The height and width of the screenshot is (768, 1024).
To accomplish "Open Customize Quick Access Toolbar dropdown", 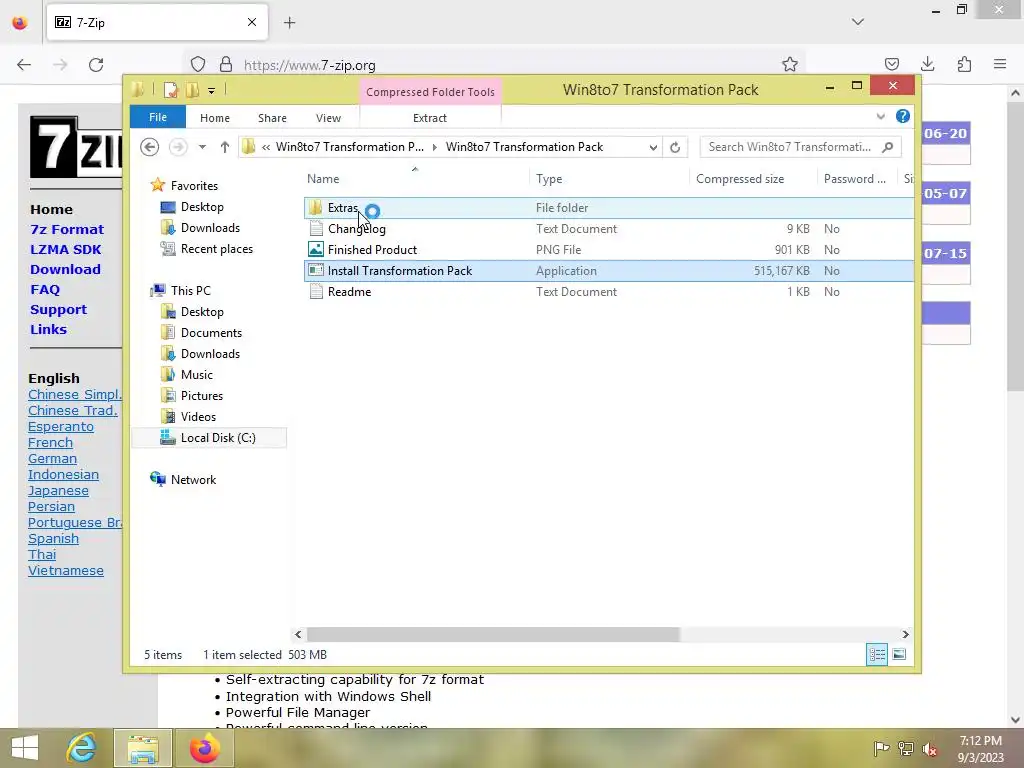I will pyautogui.click(x=212, y=91).
